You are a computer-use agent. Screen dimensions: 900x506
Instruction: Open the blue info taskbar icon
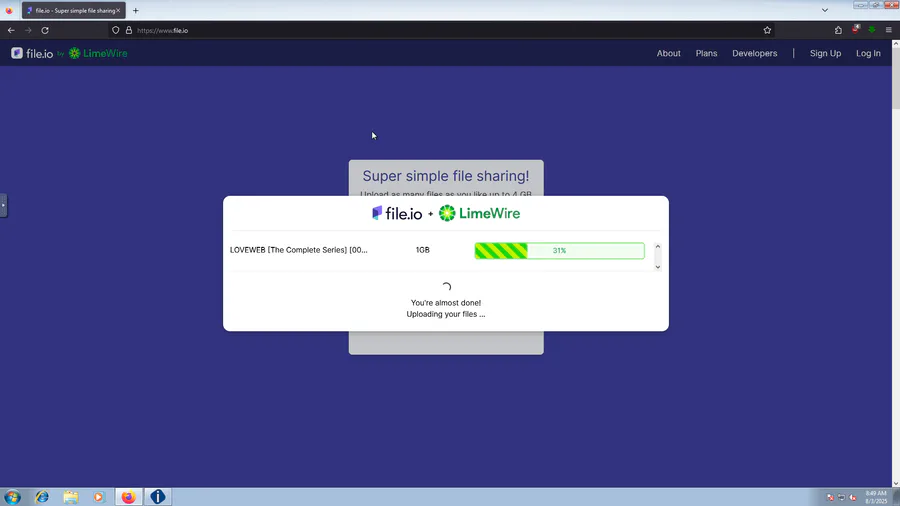coord(158,497)
